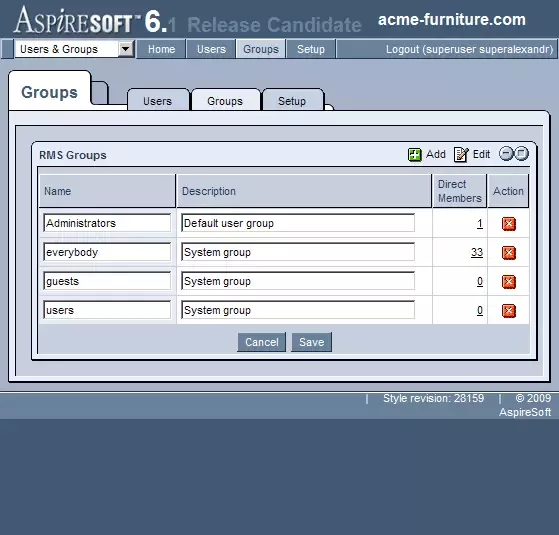Open Users in the top navigation bar

211,49
